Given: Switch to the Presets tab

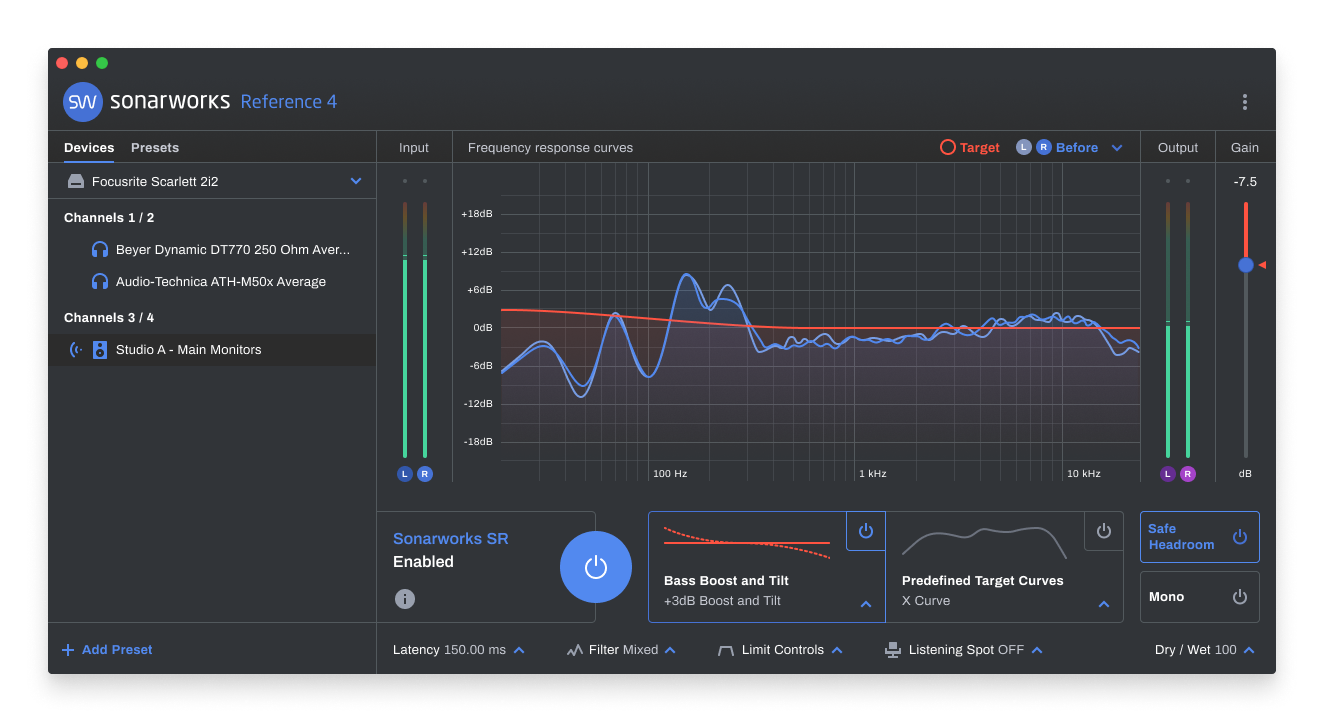Looking at the screenshot, I should point(155,148).
